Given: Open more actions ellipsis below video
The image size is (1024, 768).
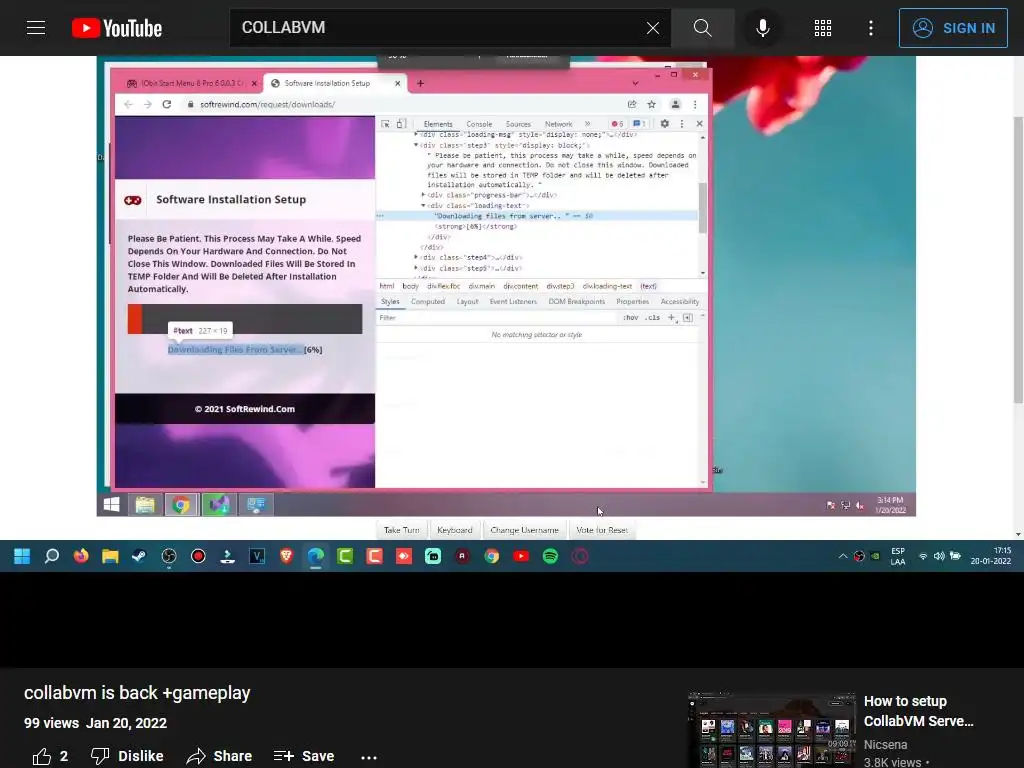Looking at the screenshot, I should click(369, 757).
